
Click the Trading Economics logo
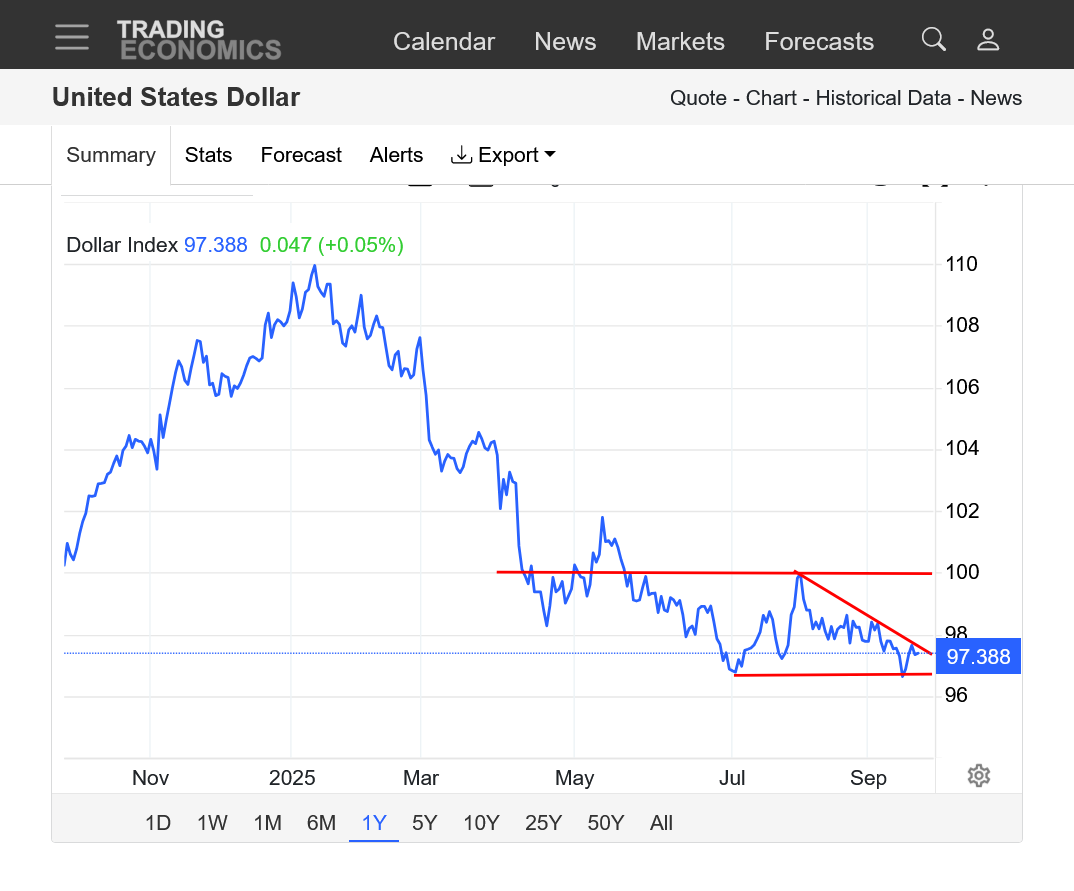click(x=198, y=40)
